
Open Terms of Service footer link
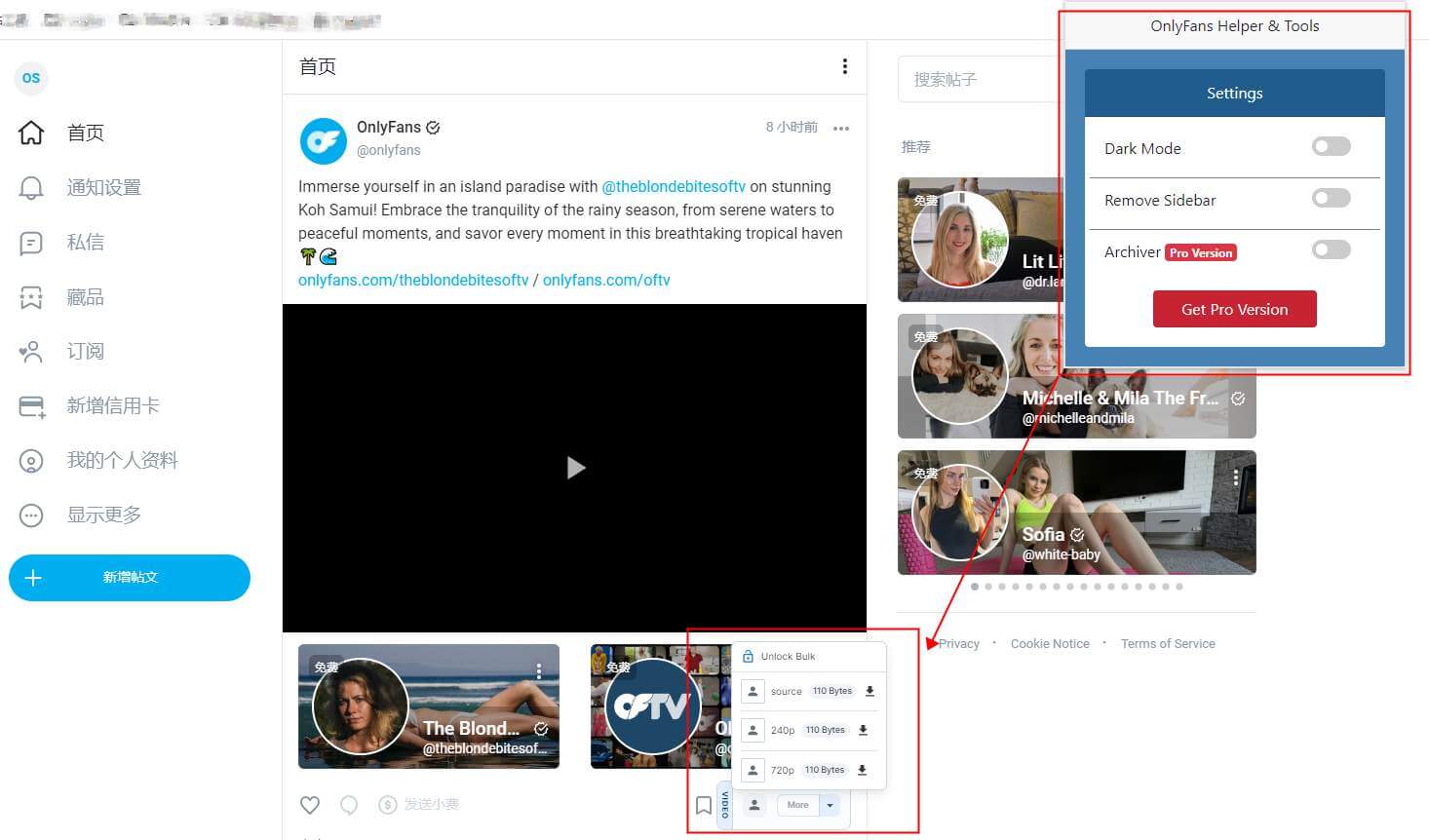point(1168,644)
